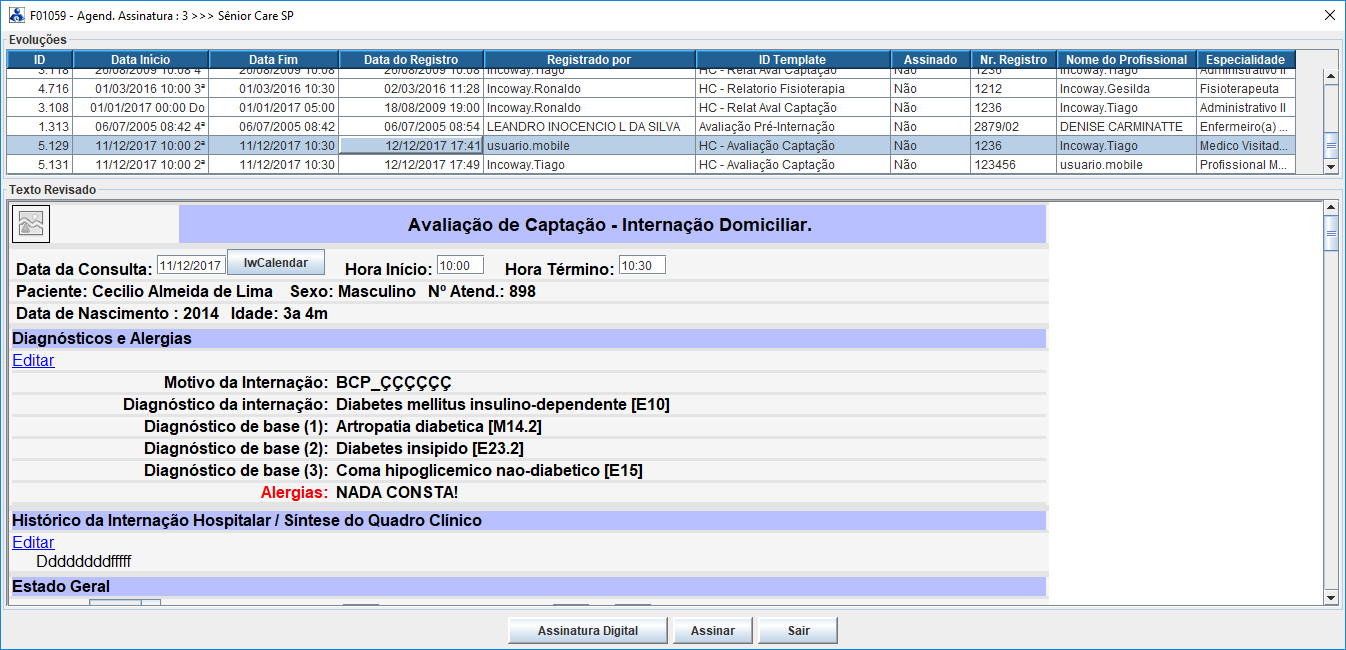Click the Hora Término time field
The width and height of the screenshot is (1346, 650).
click(x=641, y=266)
